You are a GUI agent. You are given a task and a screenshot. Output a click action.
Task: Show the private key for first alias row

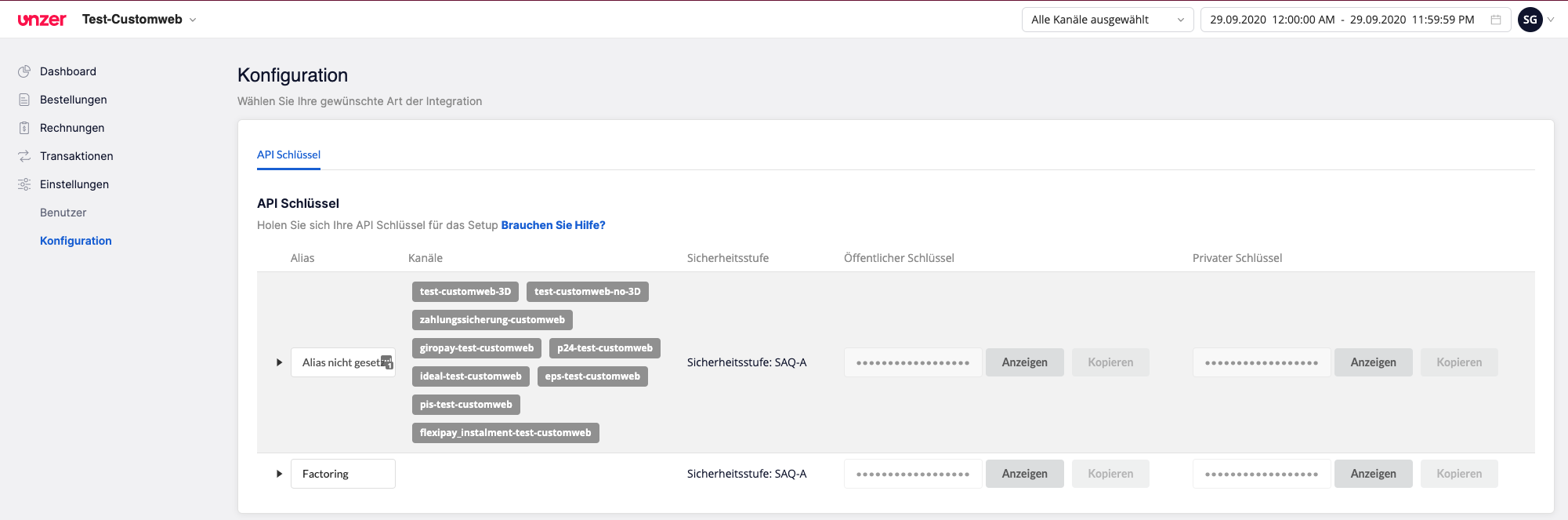point(1373,362)
